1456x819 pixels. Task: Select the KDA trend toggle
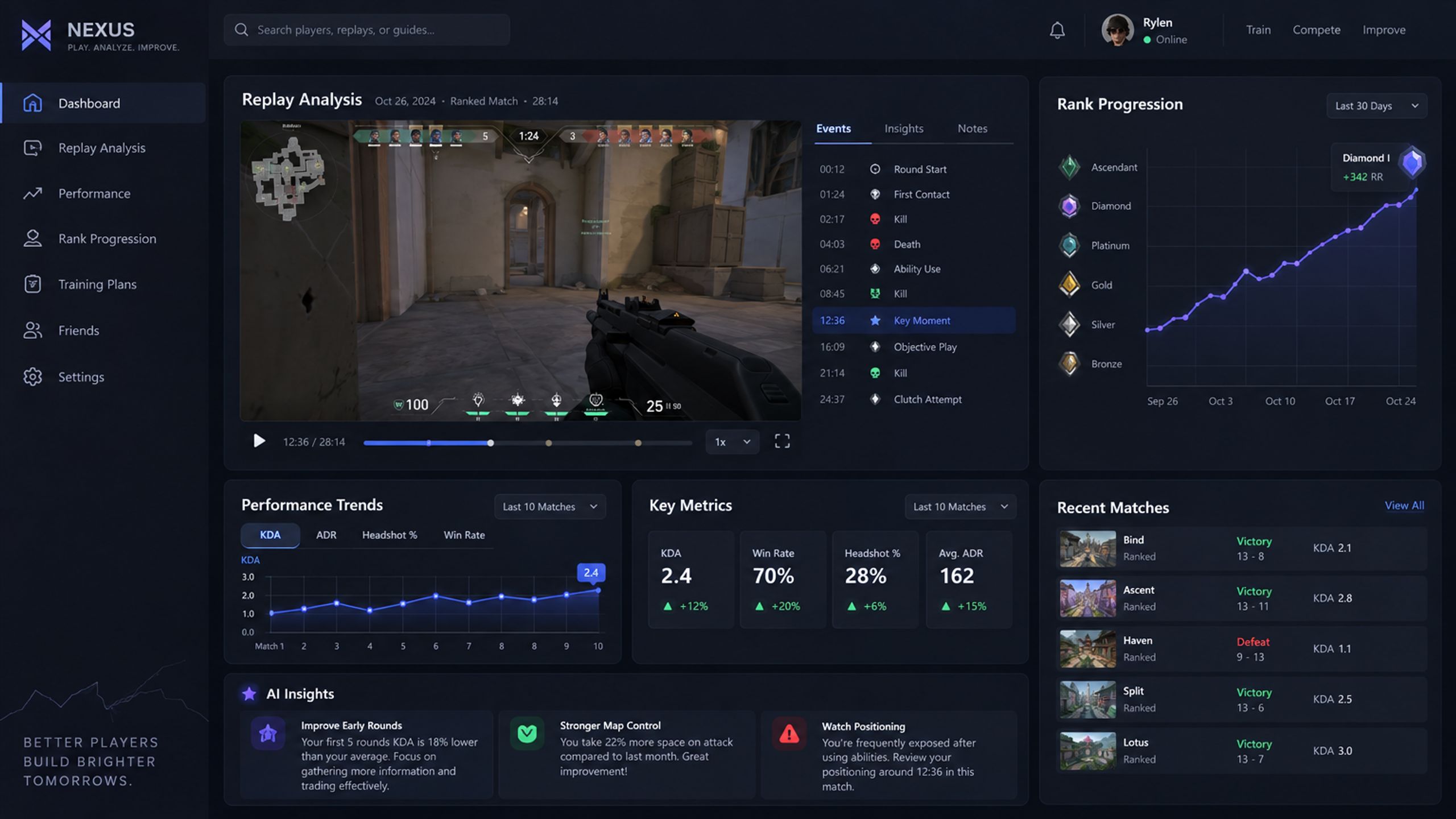tap(270, 535)
